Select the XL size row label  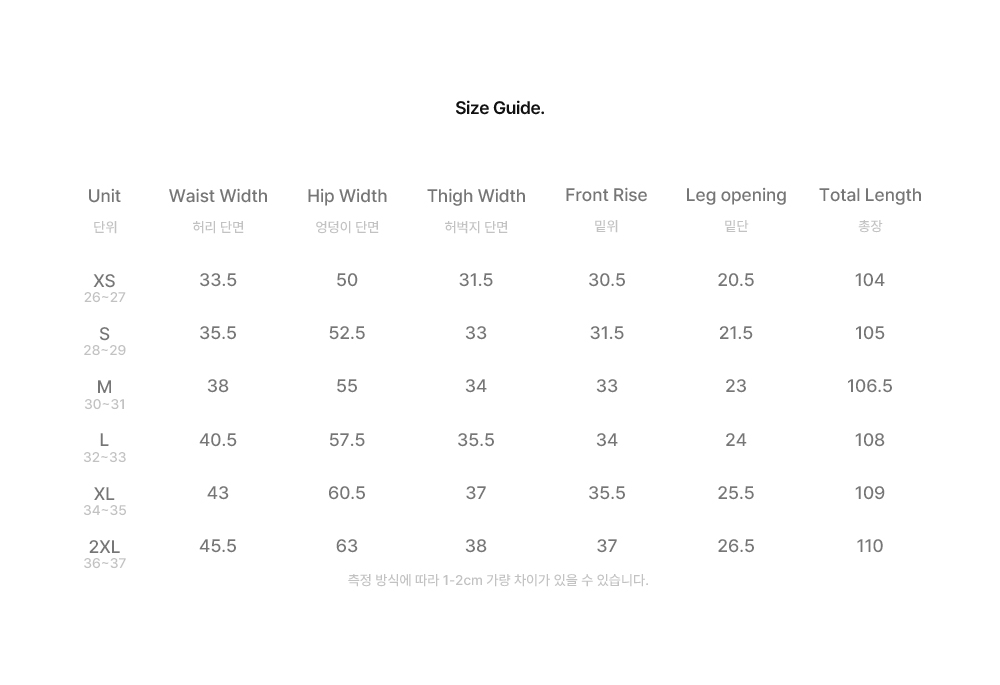point(105,494)
